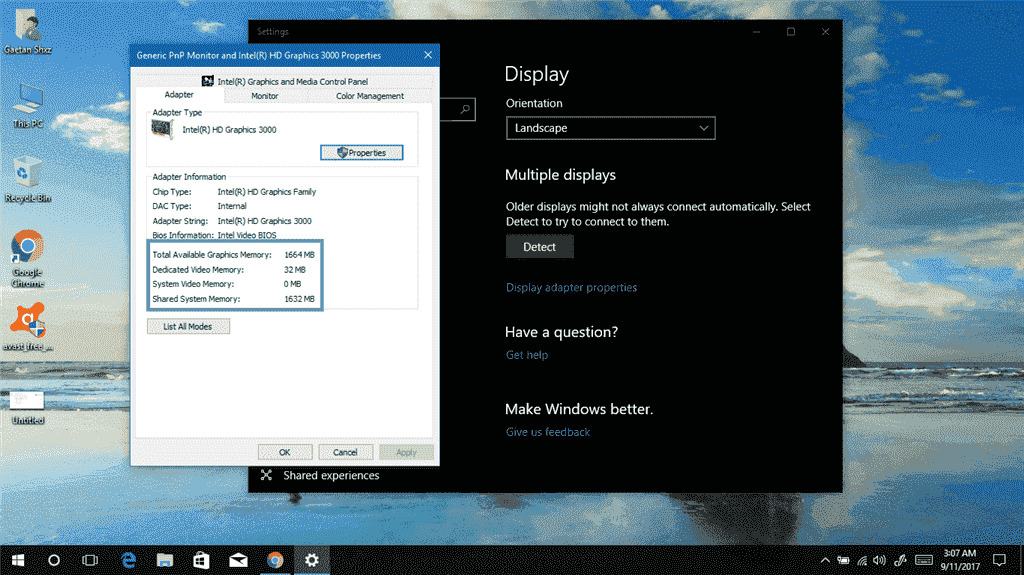Maximize the Settings window

(791, 31)
